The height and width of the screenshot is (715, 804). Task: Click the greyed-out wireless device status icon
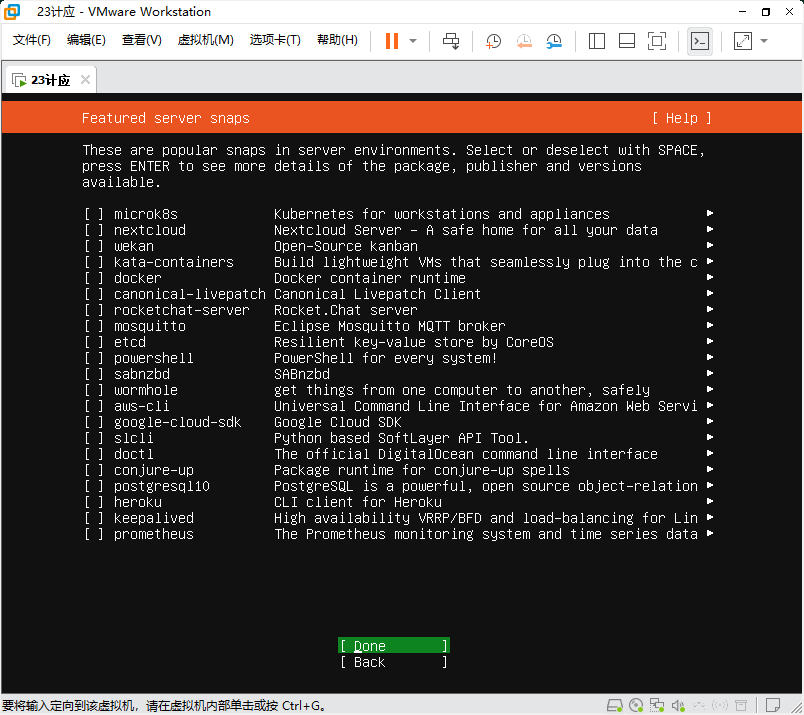coord(720,706)
